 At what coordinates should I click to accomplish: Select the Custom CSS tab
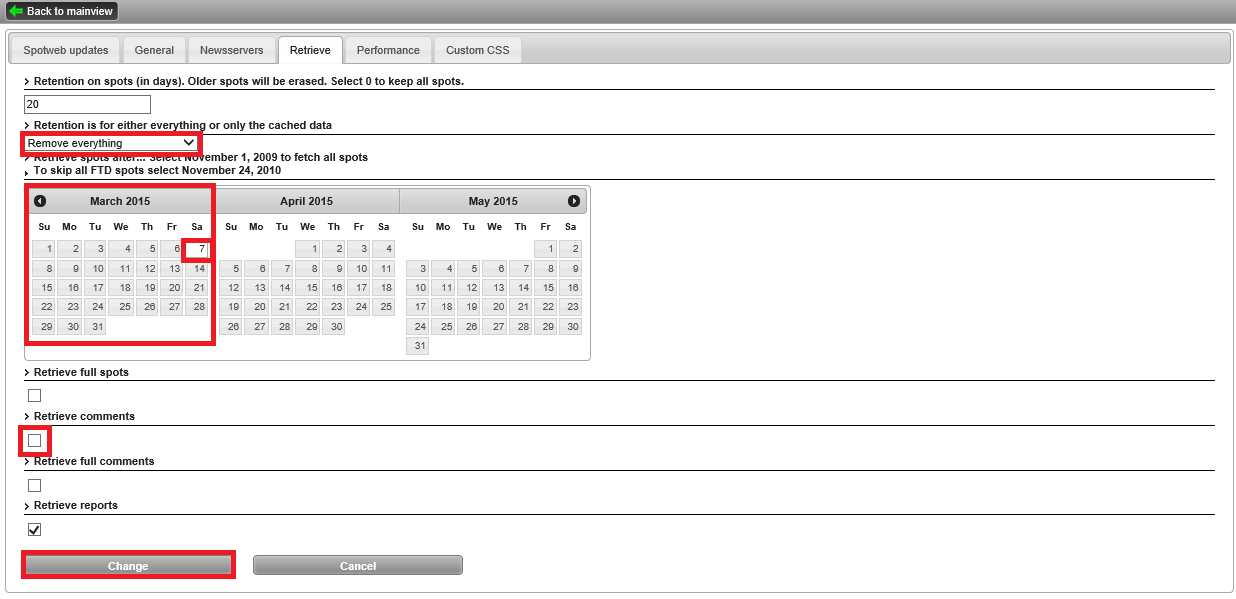[477, 50]
